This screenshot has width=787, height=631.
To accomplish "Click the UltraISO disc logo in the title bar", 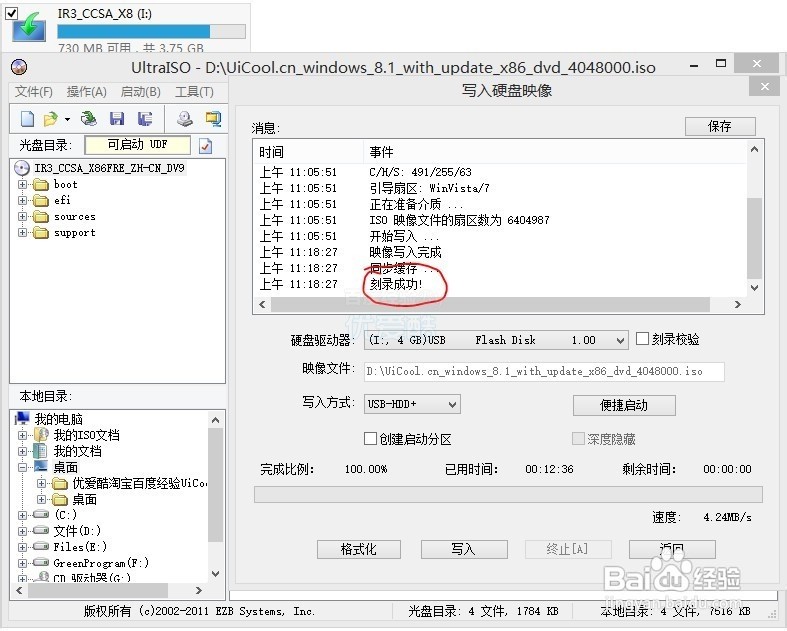I will [x=19, y=67].
